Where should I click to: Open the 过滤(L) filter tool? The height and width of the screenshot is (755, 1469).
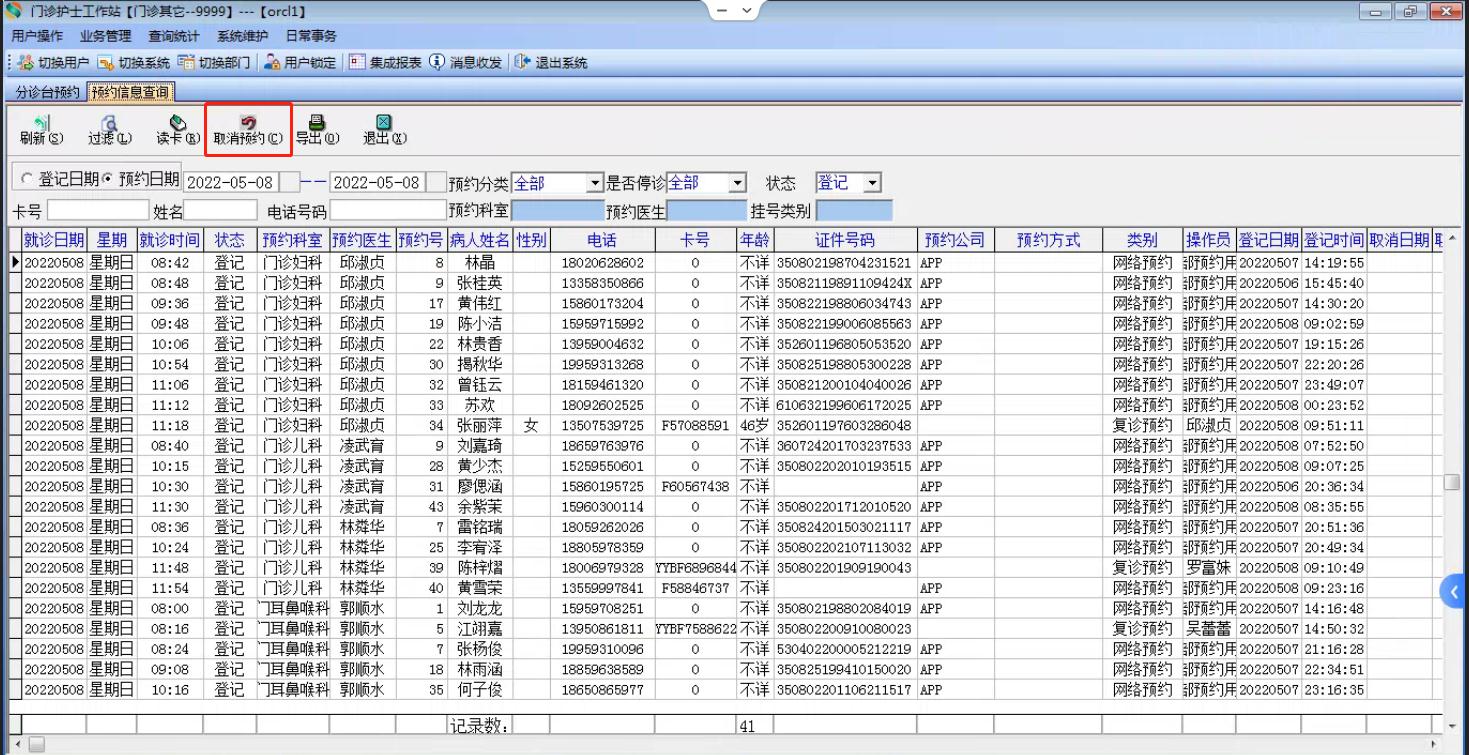click(109, 130)
